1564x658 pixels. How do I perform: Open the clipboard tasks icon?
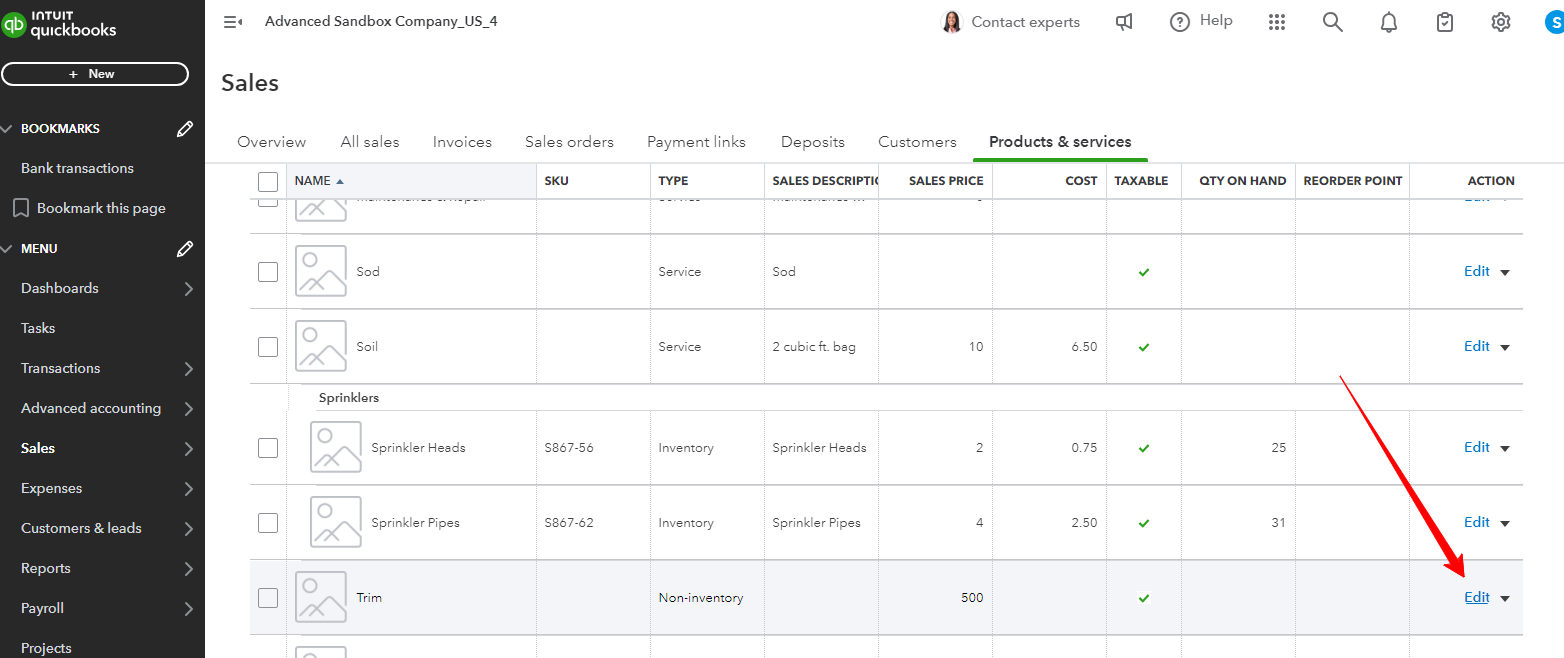1444,22
